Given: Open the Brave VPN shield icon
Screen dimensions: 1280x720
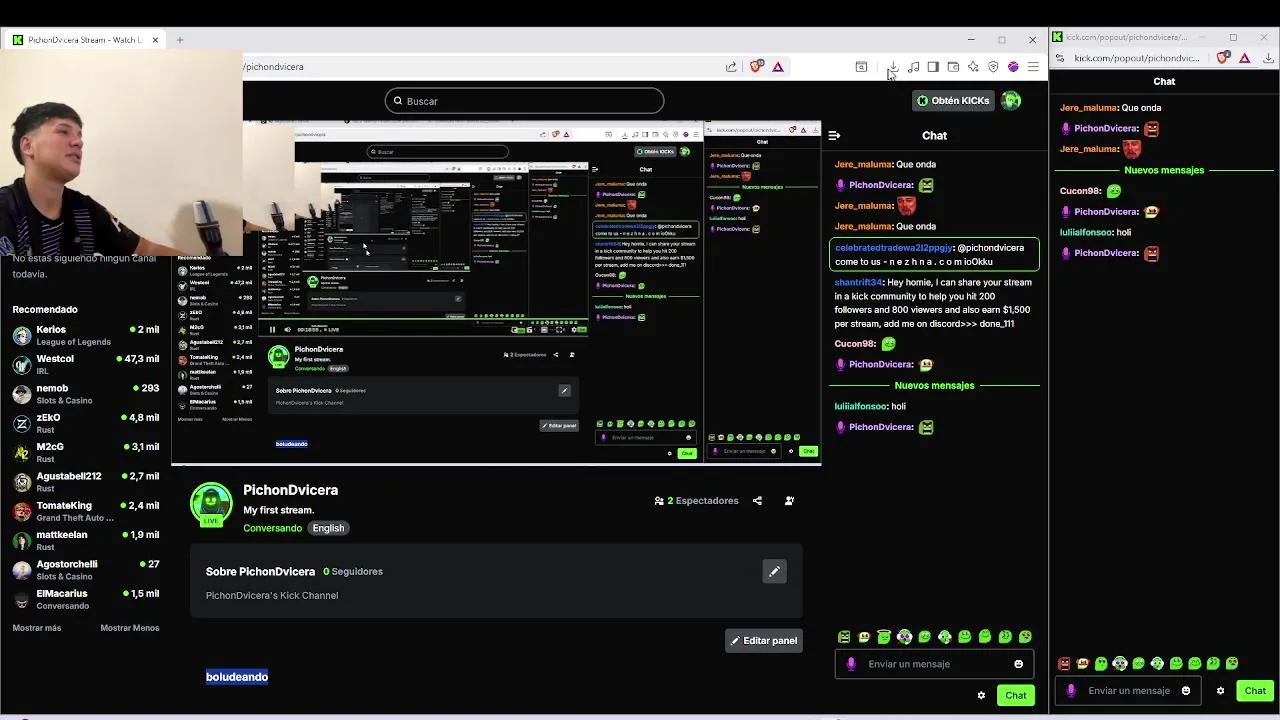Looking at the screenshot, I should (993, 67).
